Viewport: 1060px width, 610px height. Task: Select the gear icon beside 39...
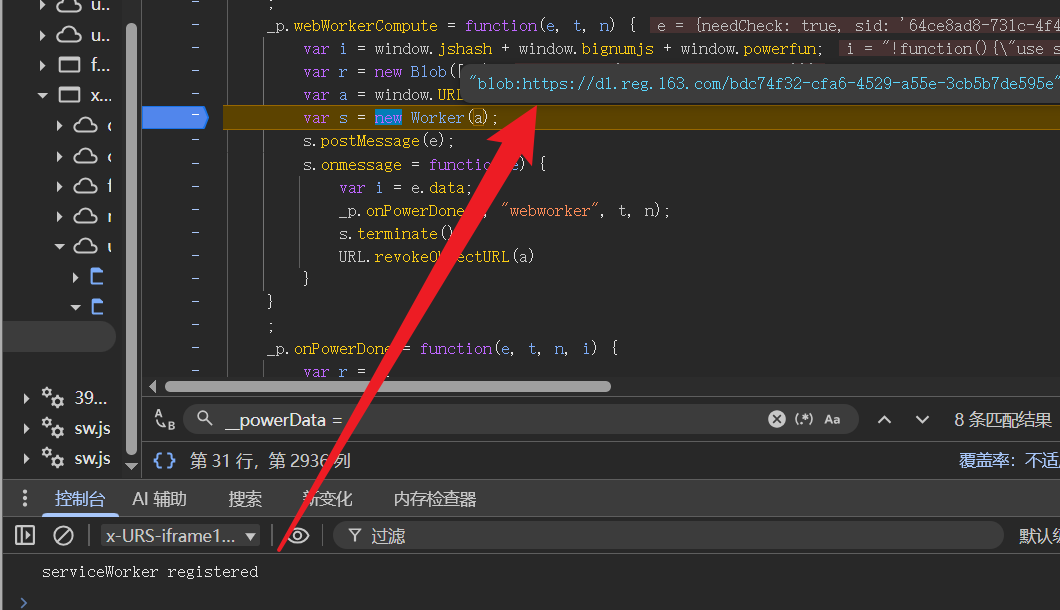(x=53, y=398)
